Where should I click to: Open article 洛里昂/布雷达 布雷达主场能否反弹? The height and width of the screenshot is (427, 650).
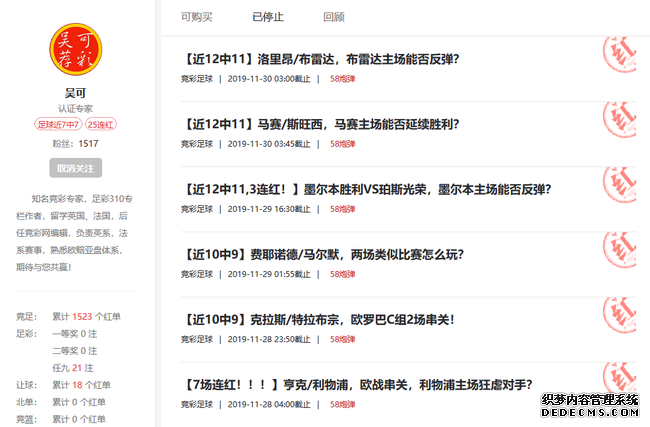320,59
